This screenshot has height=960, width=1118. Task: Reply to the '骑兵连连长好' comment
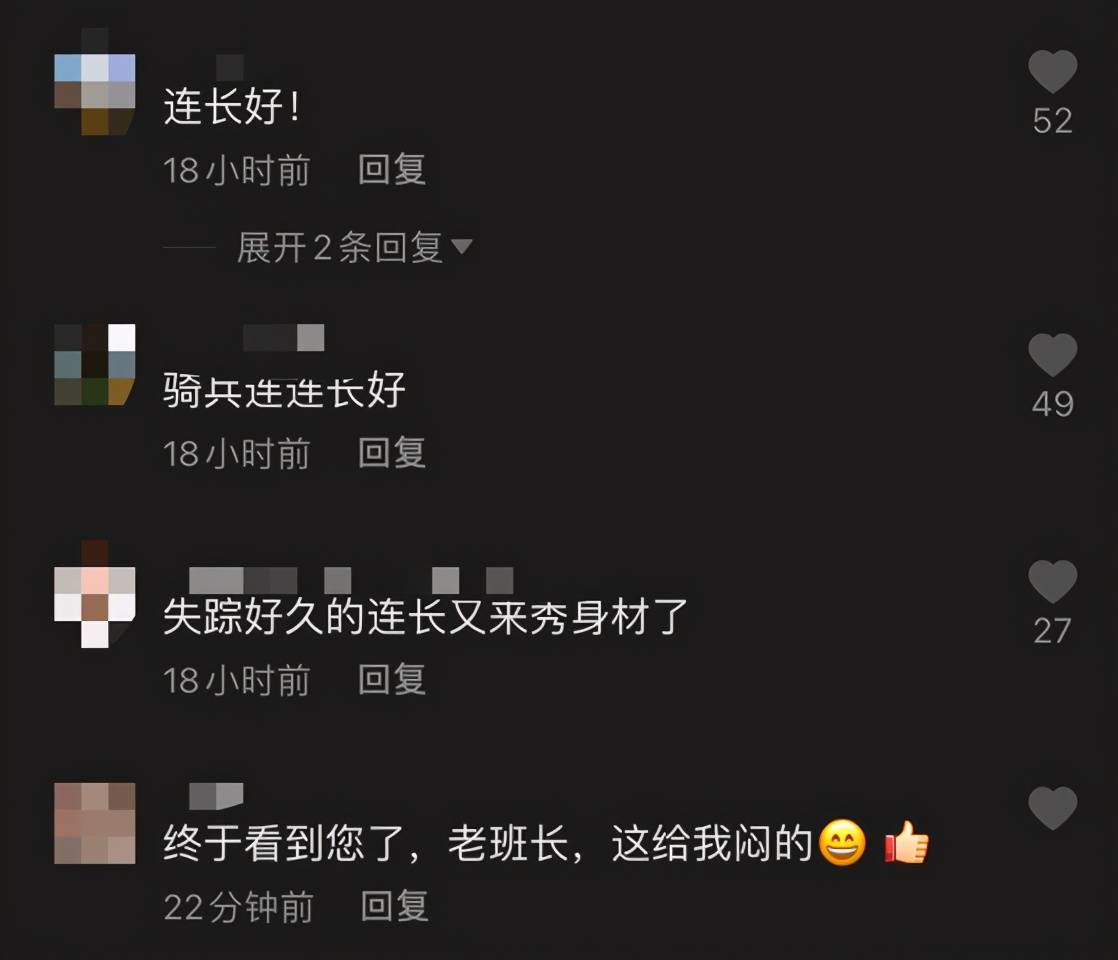391,453
